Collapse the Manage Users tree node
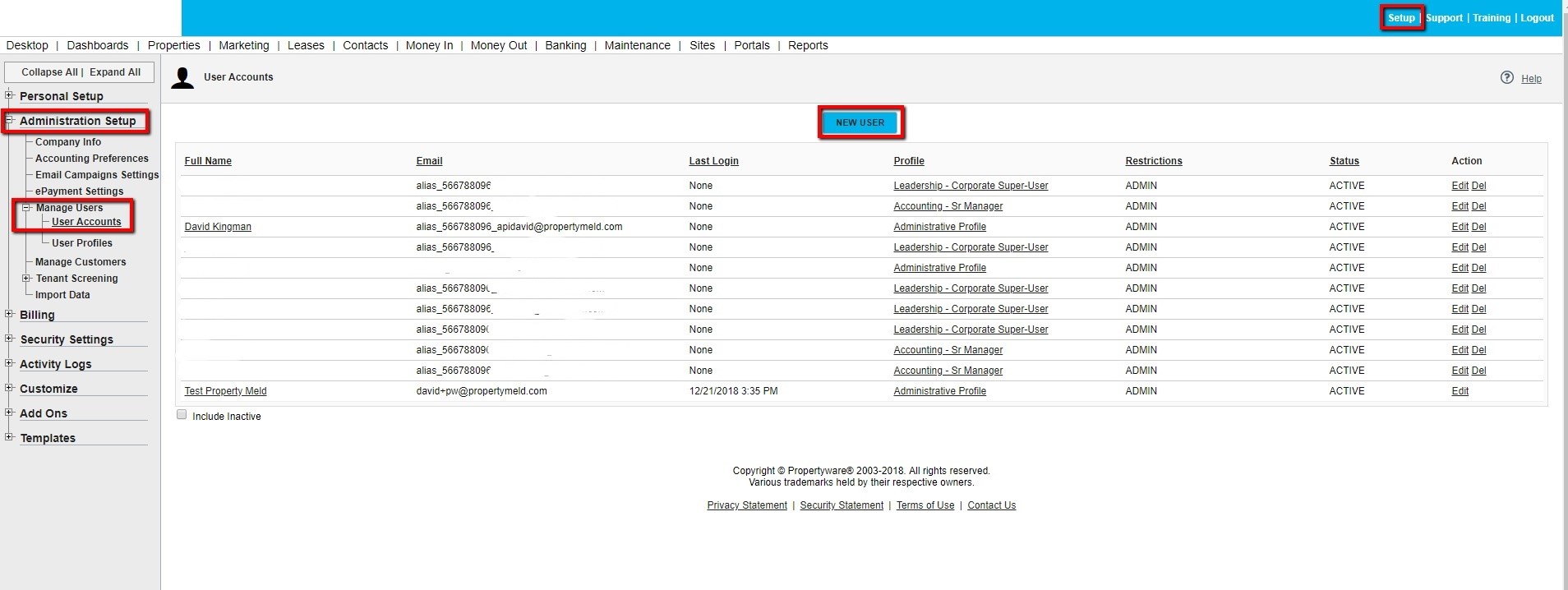This screenshot has width=1568, height=590. click(x=26, y=208)
